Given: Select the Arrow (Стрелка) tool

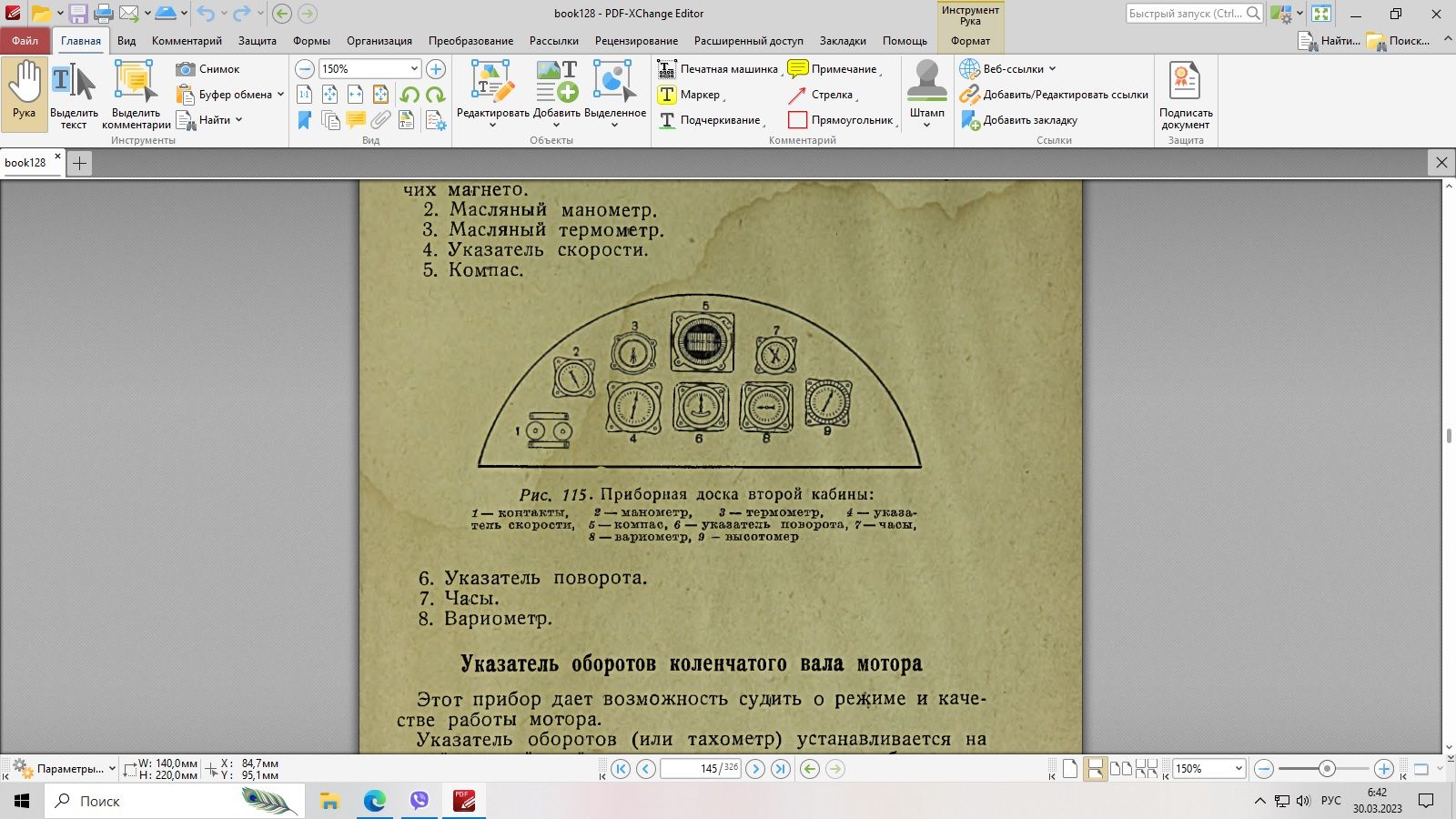Looking at the screenshot, I should (823, 95).
